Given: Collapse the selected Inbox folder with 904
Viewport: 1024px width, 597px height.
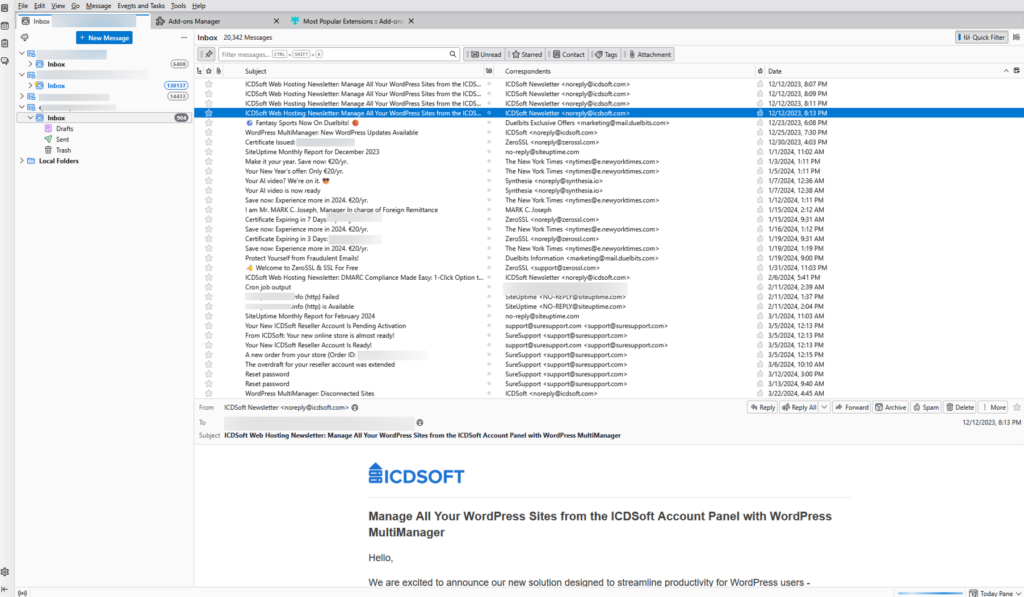Looking at the screenshot, I should click(x=30, y=118).
